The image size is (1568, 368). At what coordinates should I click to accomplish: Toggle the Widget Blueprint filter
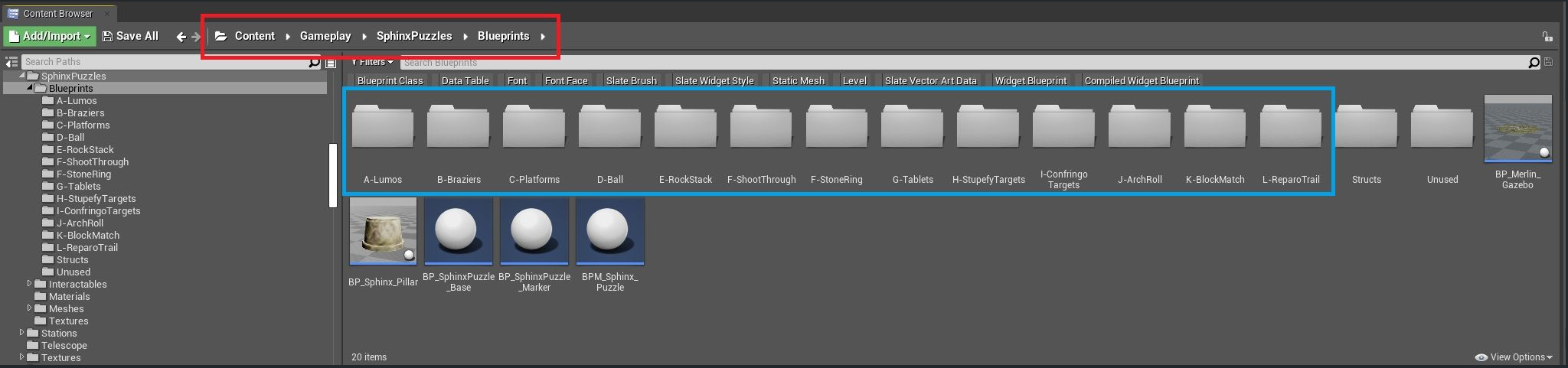tap(1030, 80)
